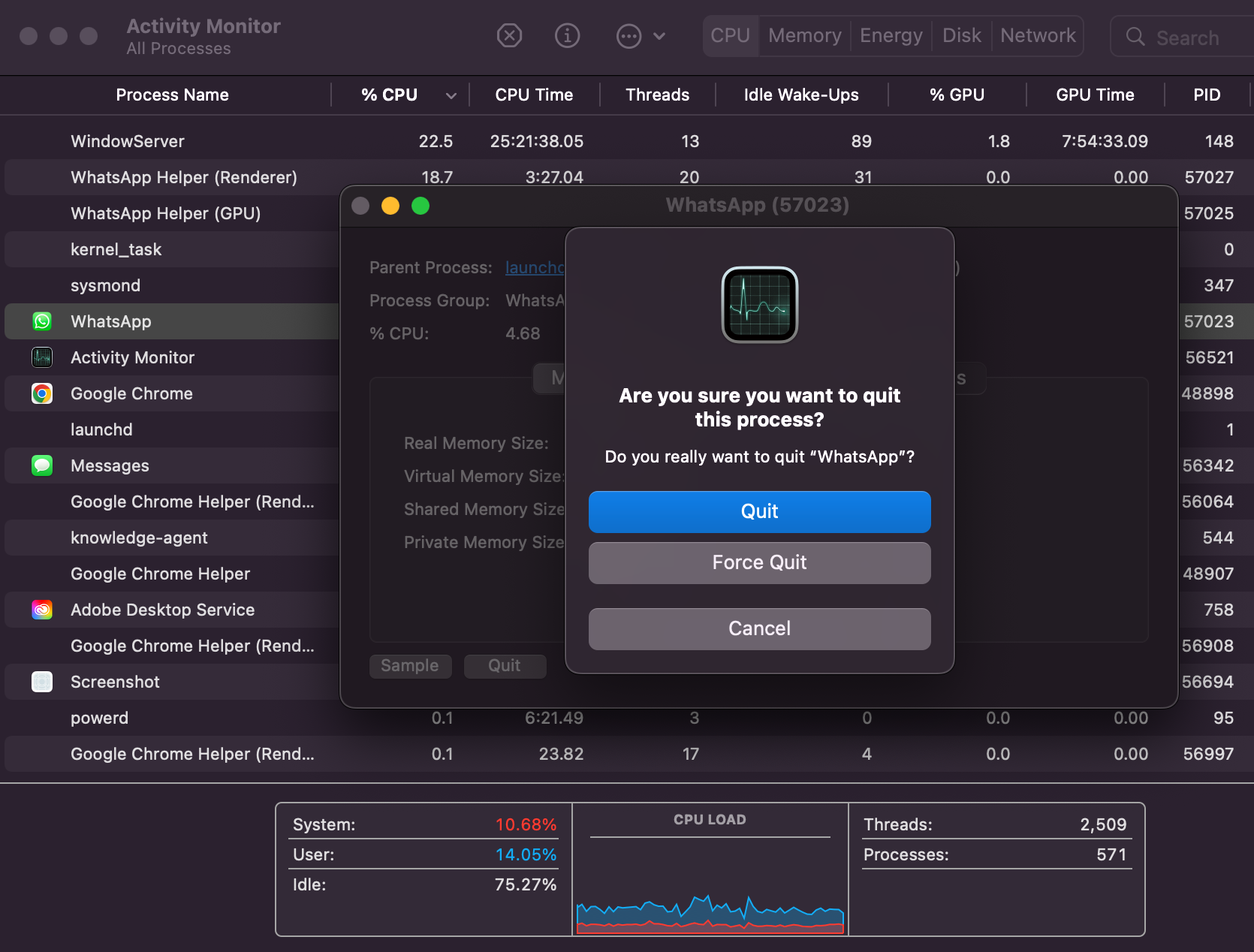Click the Google Chrome icon in process list
This screenshot has width=1254, height=952.
coord(42,393)
